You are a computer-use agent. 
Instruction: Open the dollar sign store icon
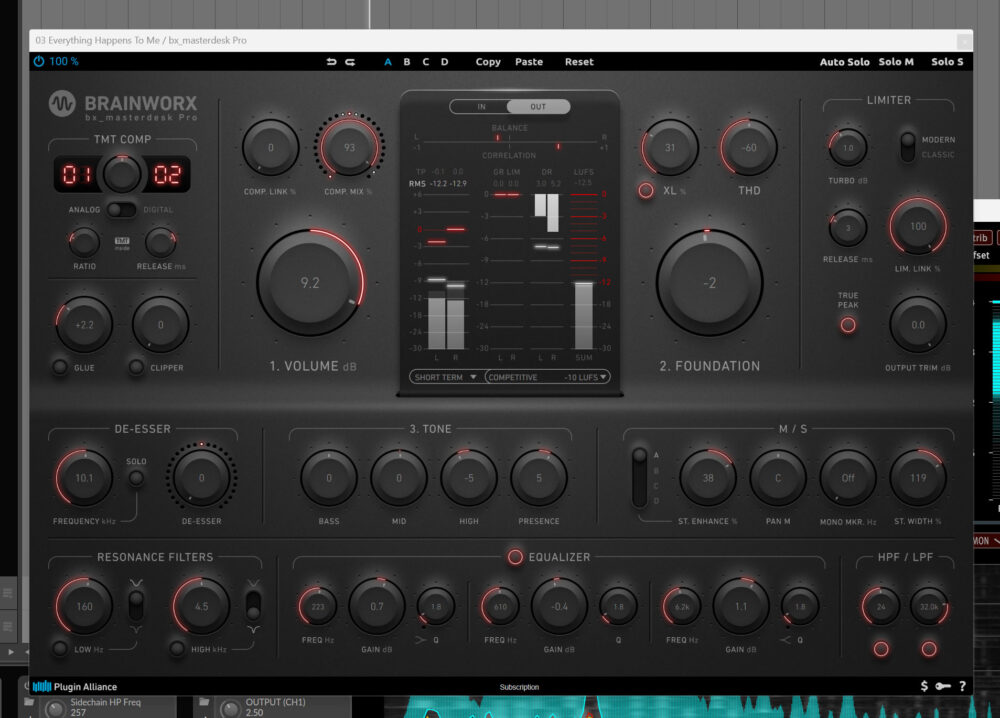pyautogui.click(x=924, y=686)
